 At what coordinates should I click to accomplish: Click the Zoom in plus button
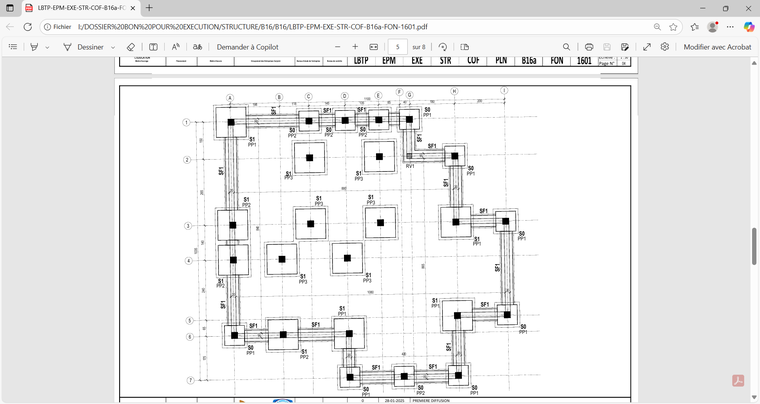click(355, 47)
